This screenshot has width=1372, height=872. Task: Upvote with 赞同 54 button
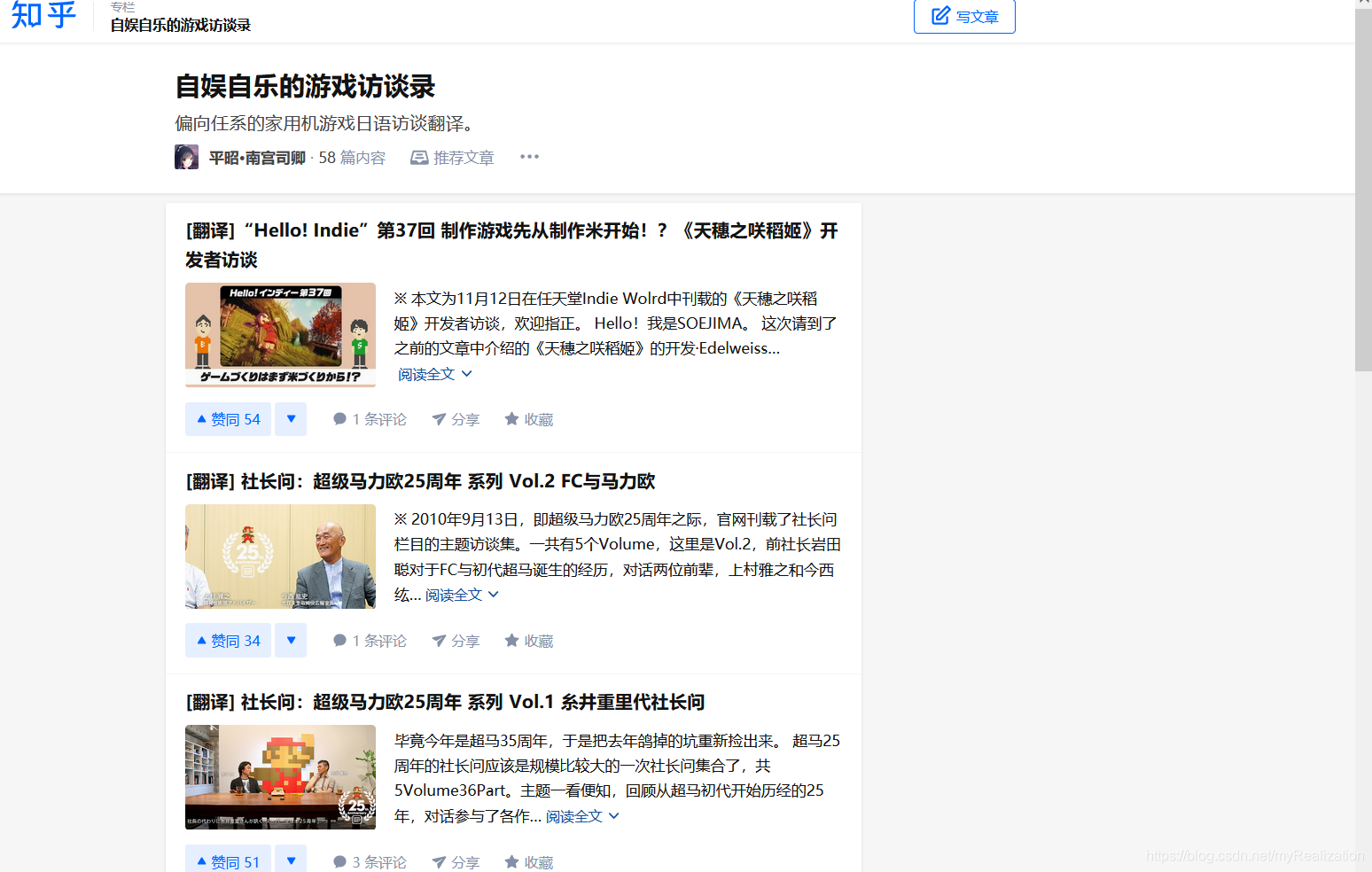point(228,419)
